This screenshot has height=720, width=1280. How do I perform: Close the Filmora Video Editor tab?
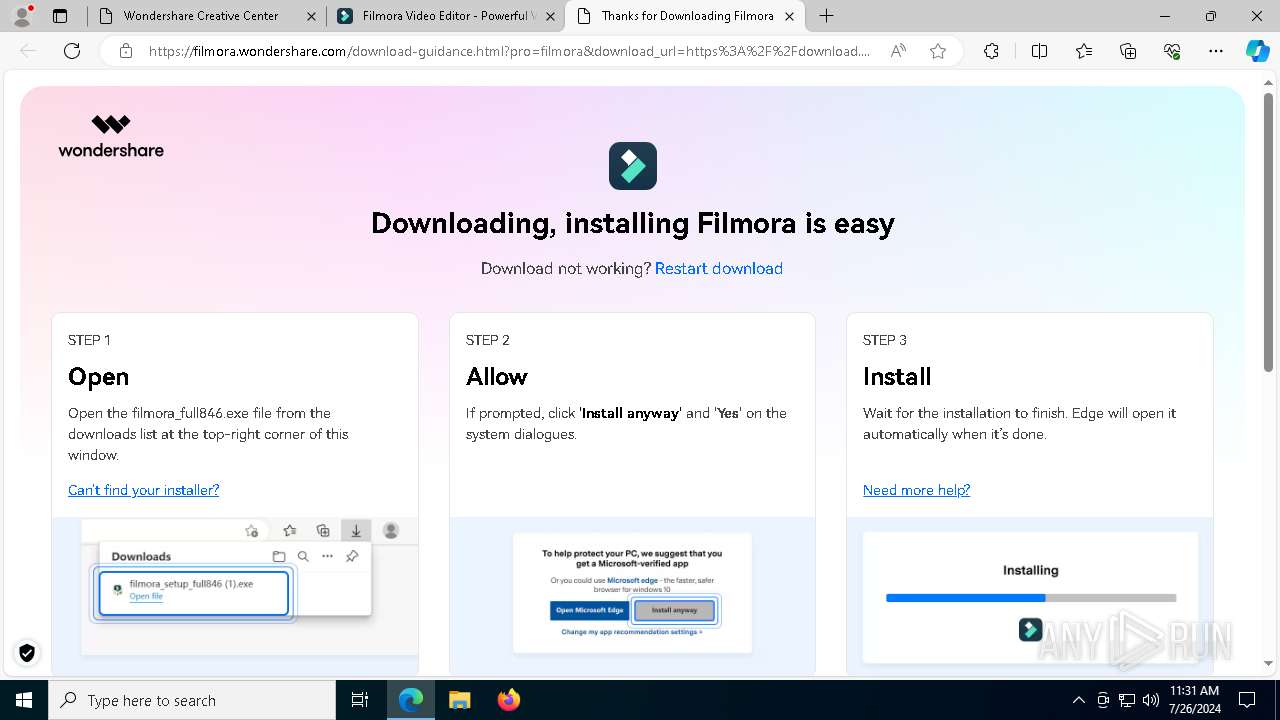point(550,16)
